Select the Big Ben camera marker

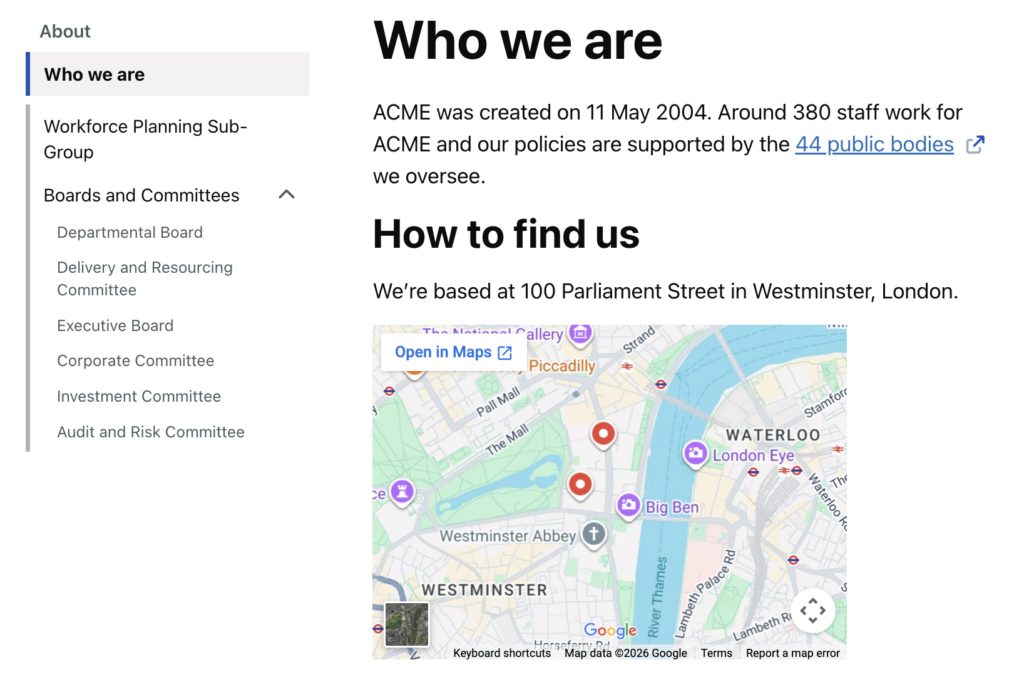pyautogui.click(x=628, y=505)
